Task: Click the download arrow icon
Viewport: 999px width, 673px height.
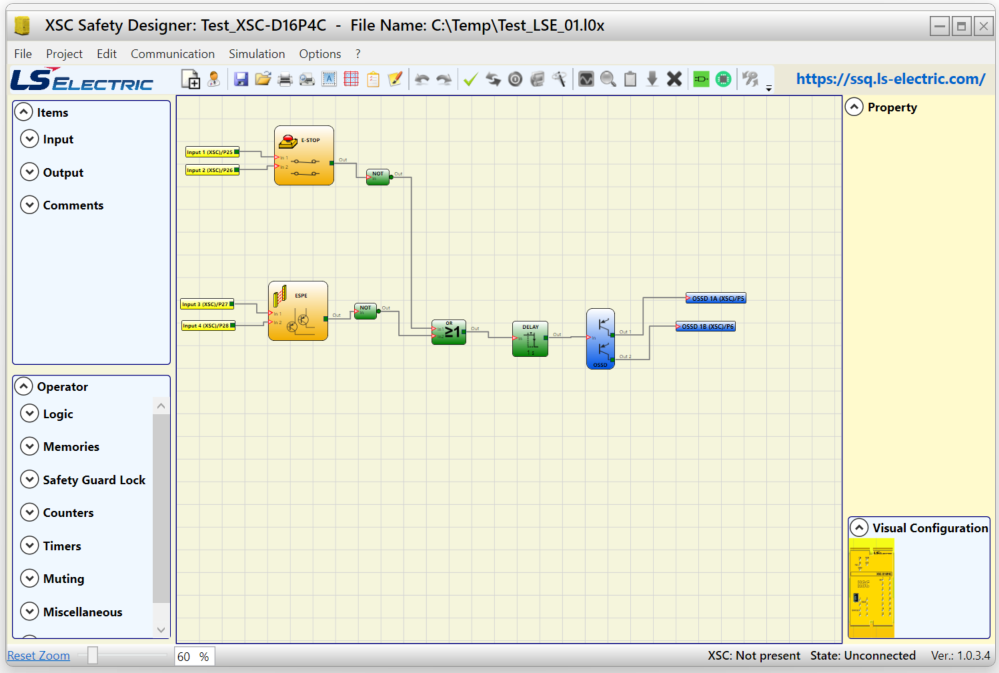Action: (652, 79)
